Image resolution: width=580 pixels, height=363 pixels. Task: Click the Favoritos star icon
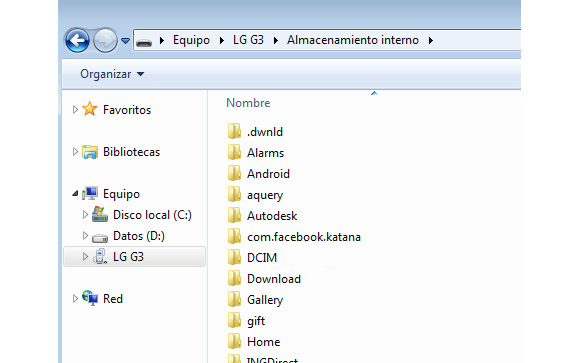pos(90,109)
